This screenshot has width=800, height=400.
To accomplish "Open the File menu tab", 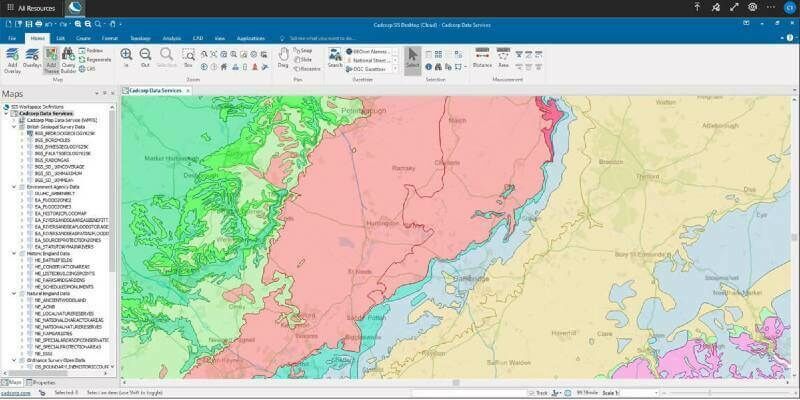I will (12, 38).
